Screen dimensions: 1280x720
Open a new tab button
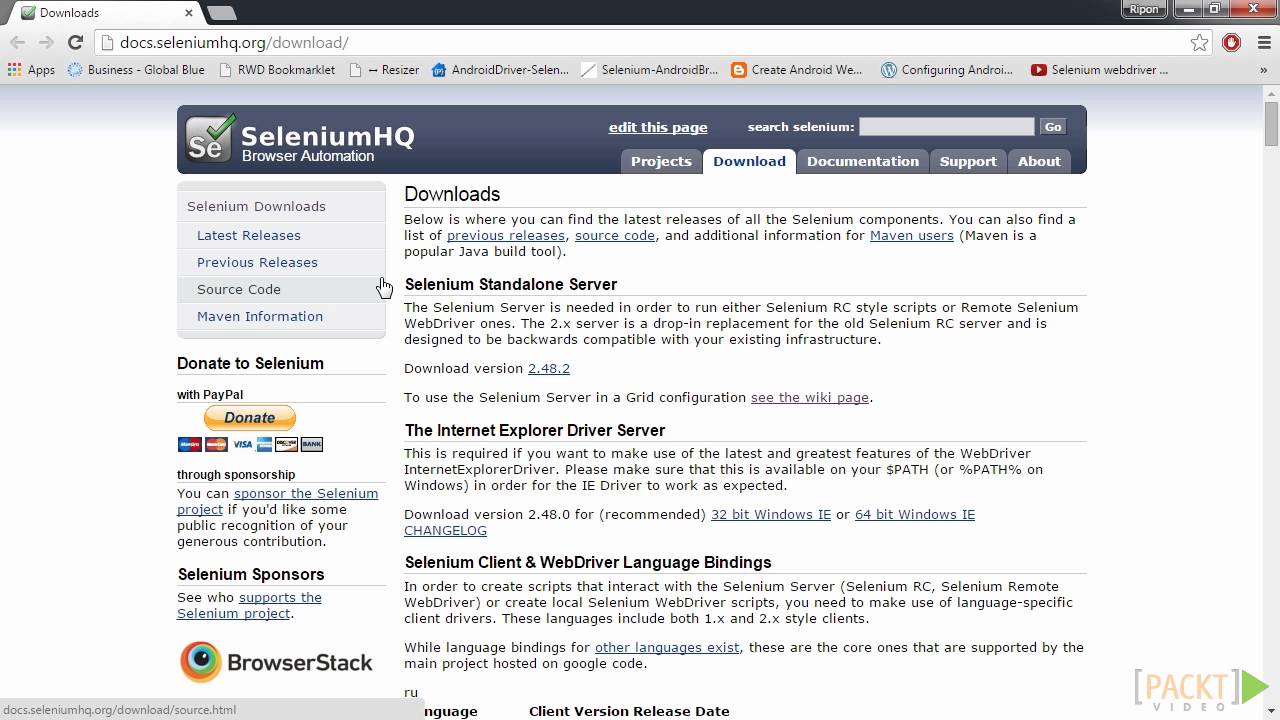coord(221,13)
